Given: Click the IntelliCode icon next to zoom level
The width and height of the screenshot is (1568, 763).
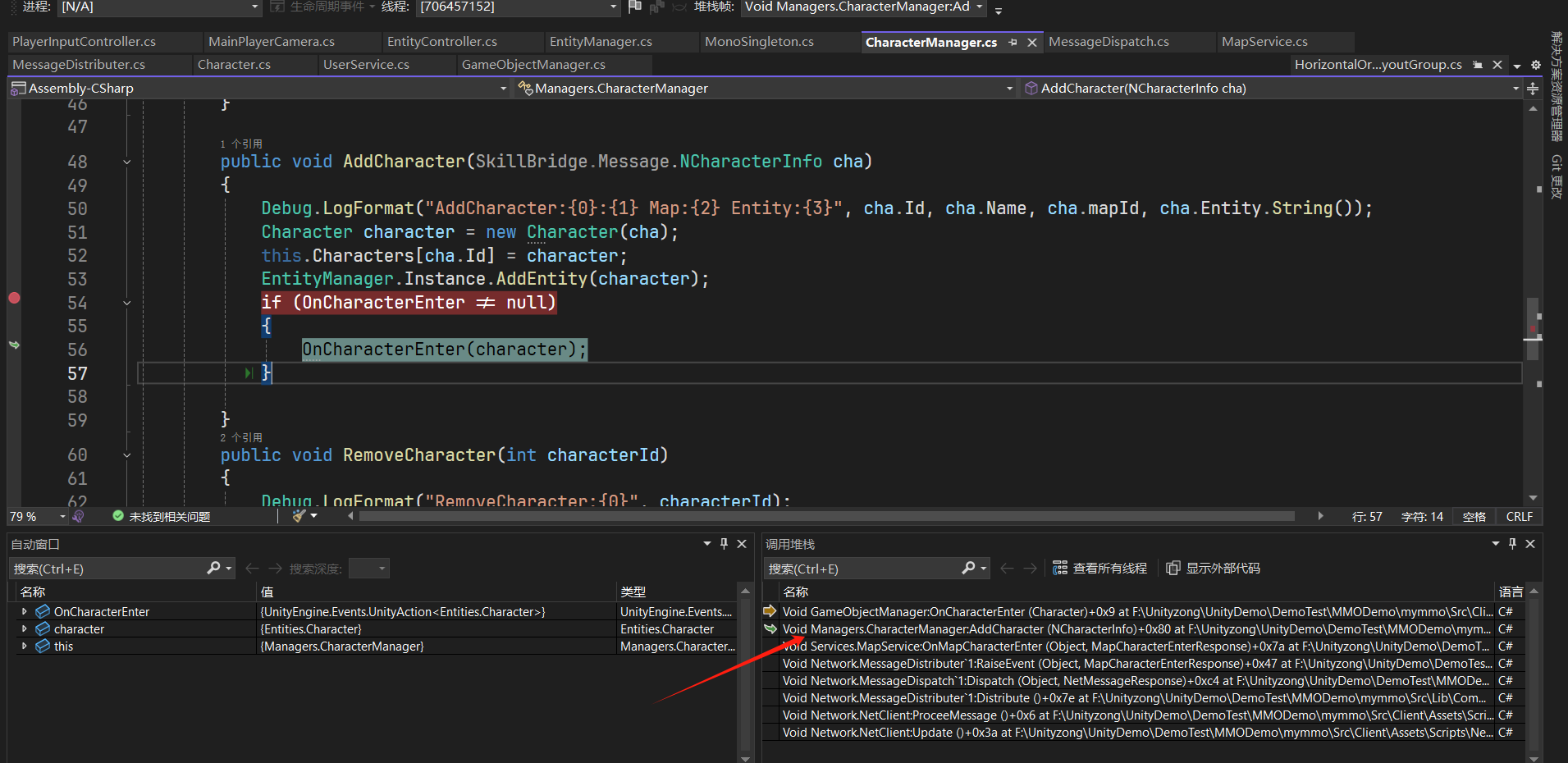Looking at the screenshot, I should point(79,517).
